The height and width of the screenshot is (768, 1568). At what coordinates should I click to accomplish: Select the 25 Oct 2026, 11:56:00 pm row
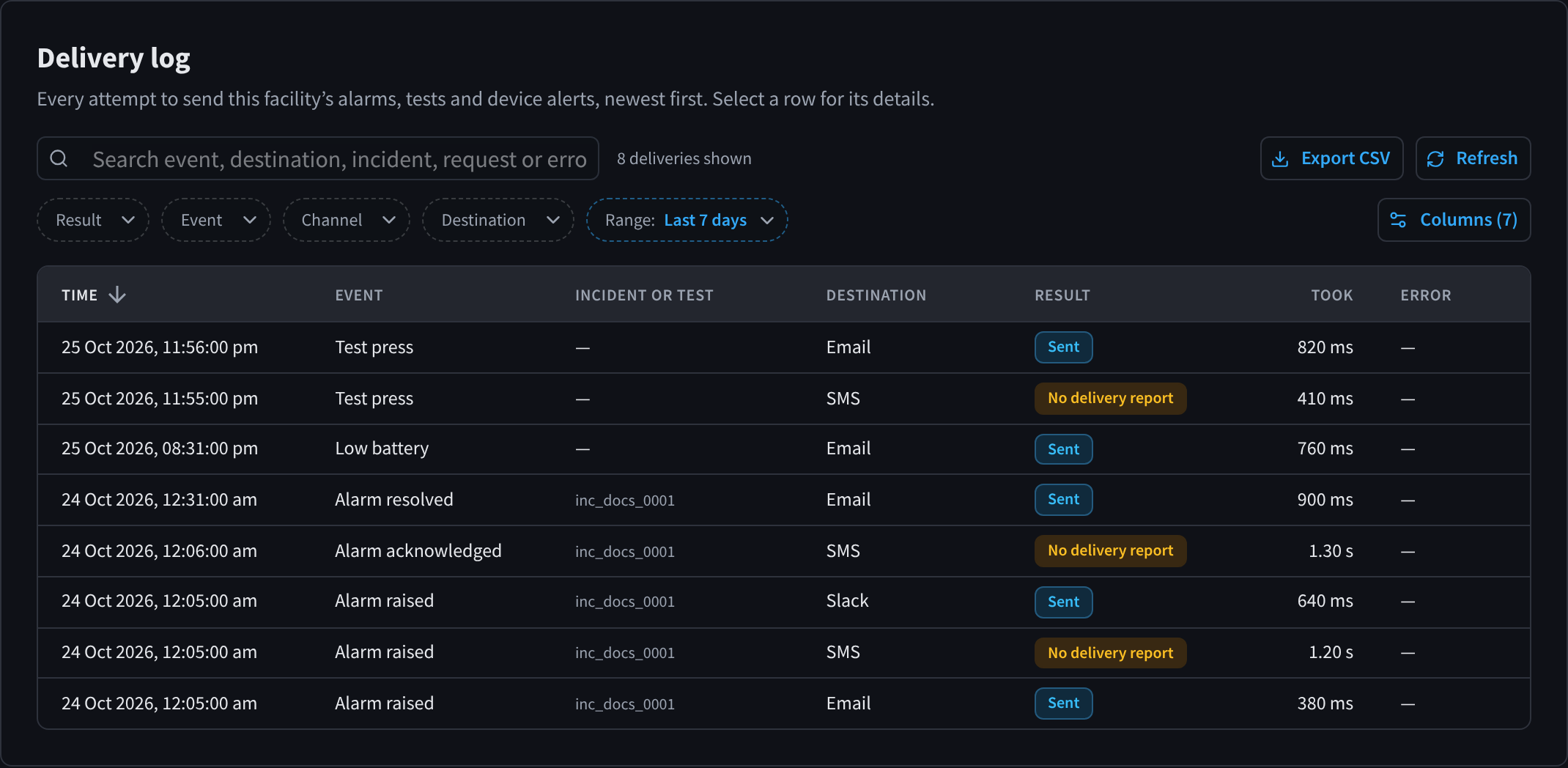784,347
